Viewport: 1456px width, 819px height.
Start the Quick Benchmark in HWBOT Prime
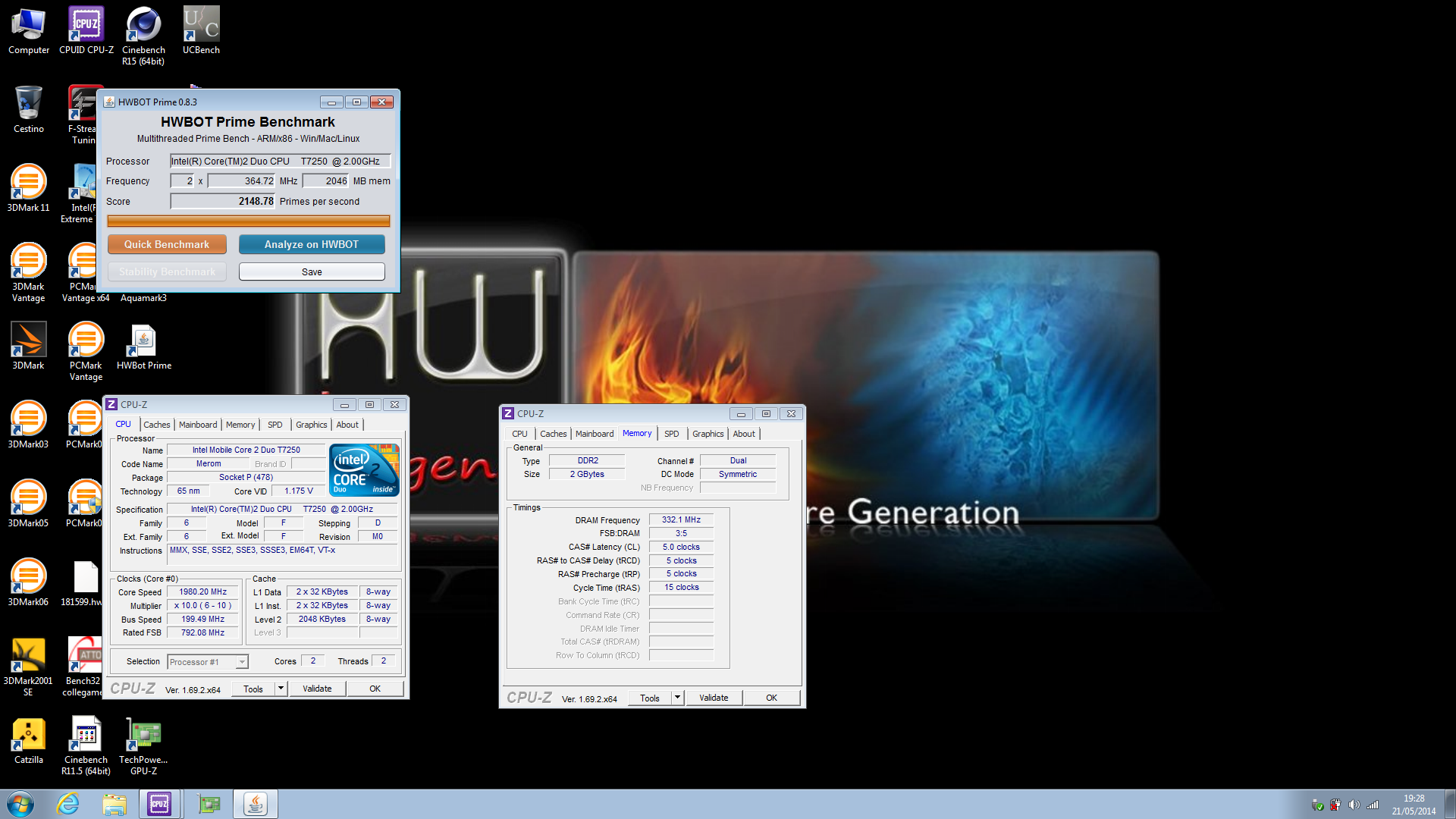tap(167, 244)
